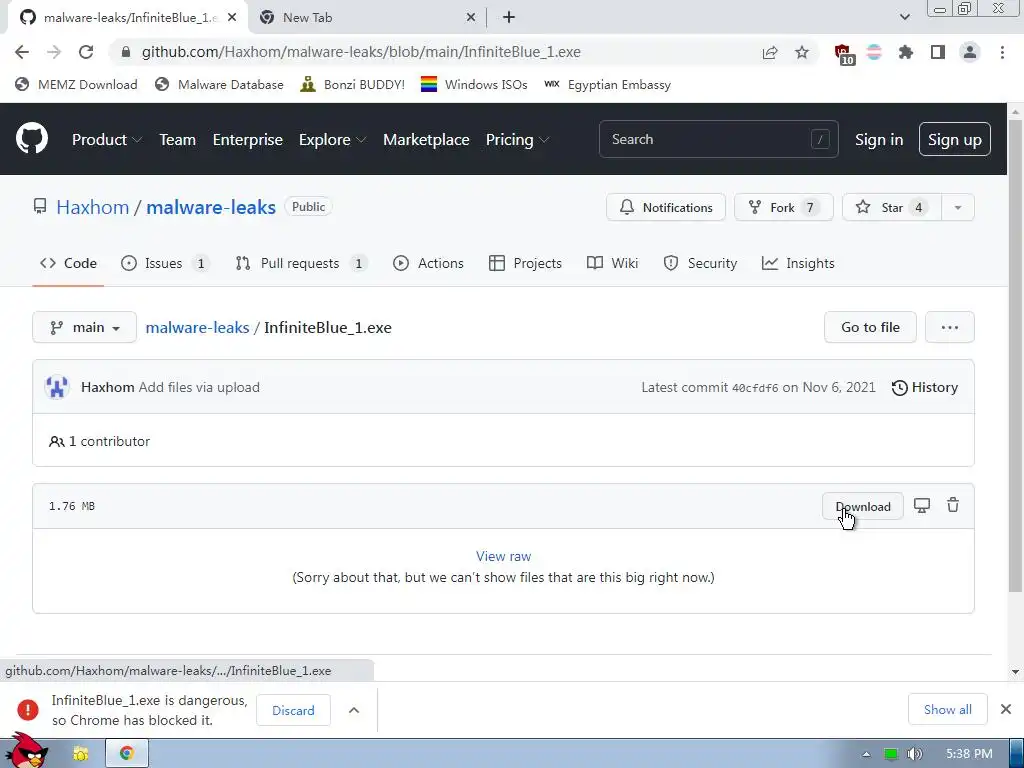1024x768 pixels.
Task: Open the Insights tab
Action: tap(798, 263)
